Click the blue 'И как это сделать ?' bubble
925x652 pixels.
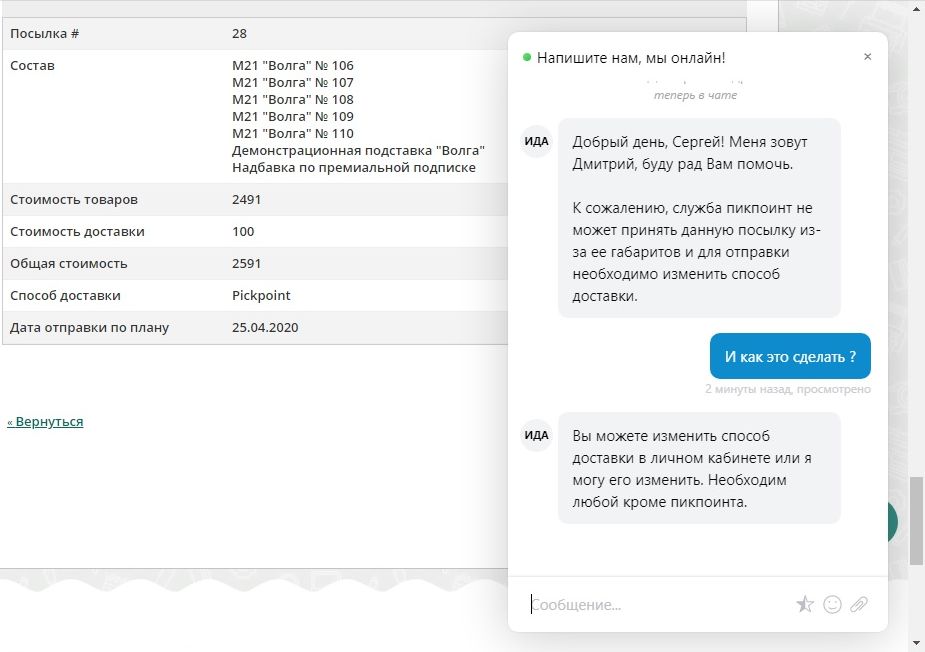click(790, 356)
